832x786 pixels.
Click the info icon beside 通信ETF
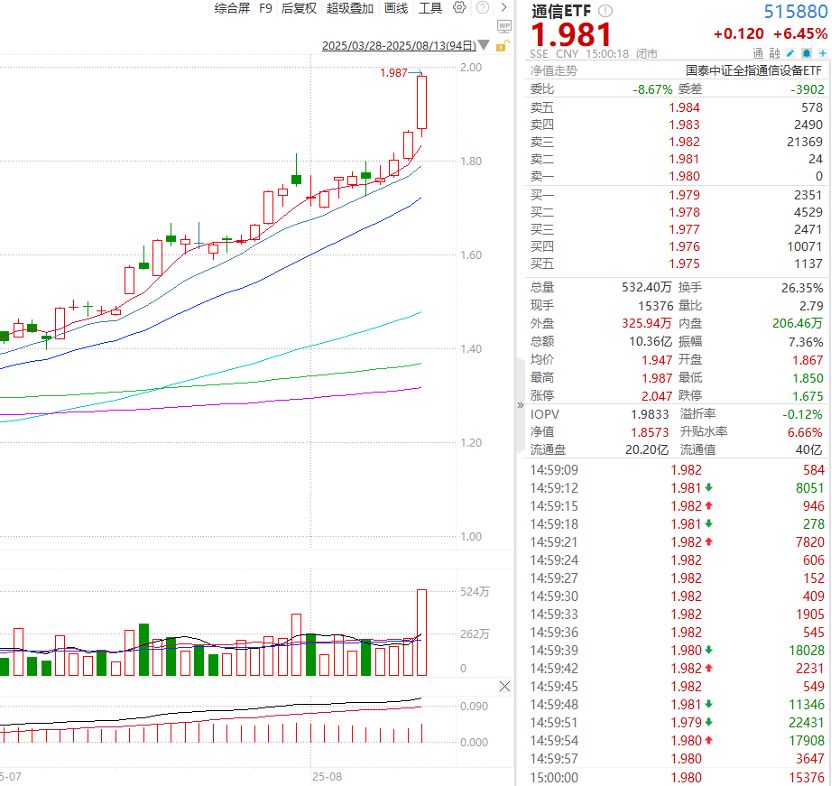[604, 10]
